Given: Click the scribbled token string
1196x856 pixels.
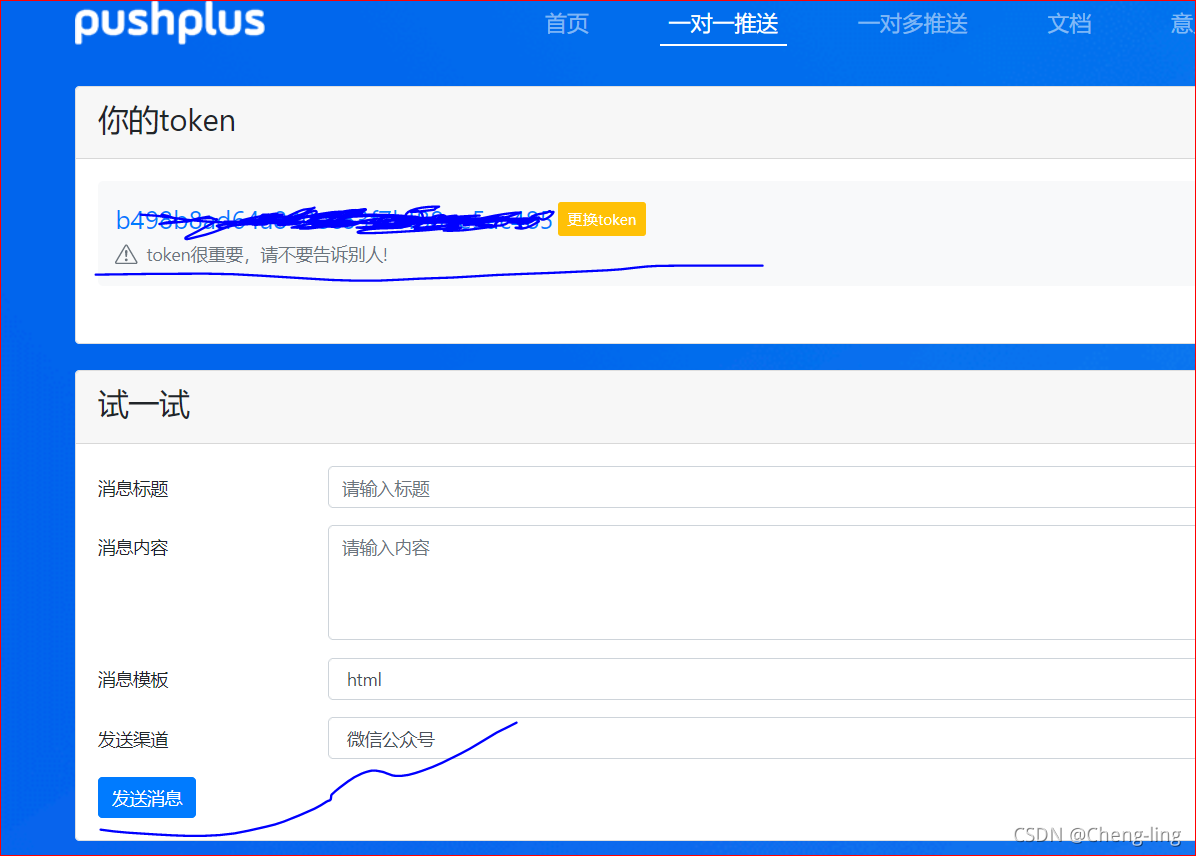Looking at the screenshot, I should 334,220.
